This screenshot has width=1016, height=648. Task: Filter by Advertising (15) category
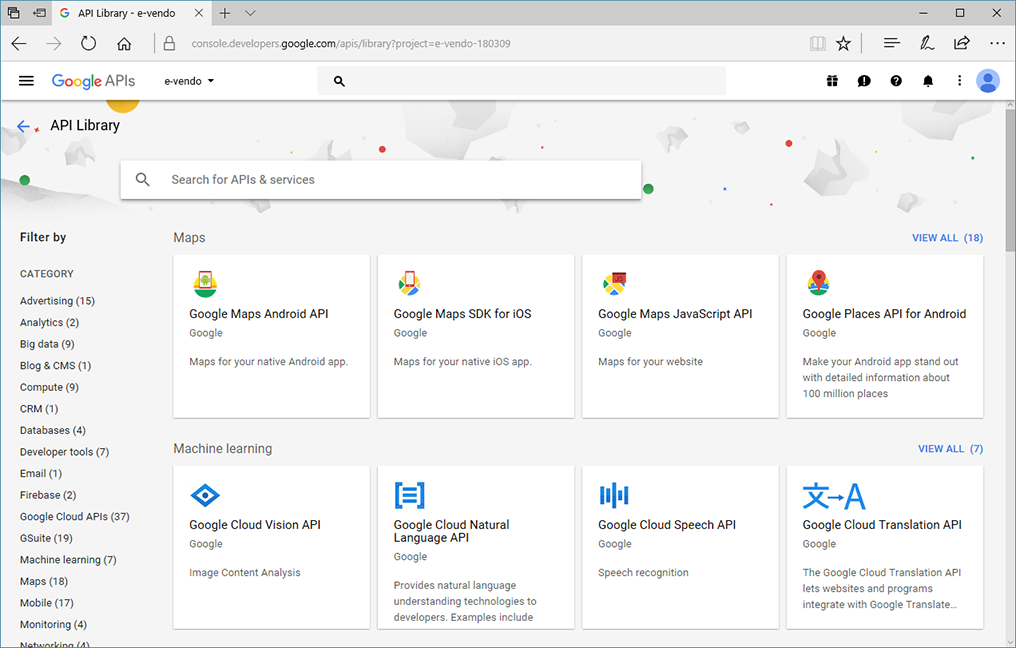tap(57, 301)
